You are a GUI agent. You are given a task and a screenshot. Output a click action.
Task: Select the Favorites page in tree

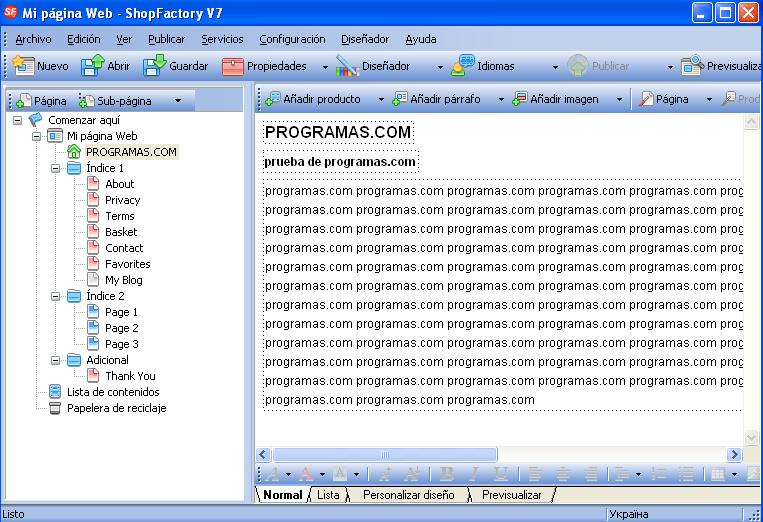coord(127,264)
